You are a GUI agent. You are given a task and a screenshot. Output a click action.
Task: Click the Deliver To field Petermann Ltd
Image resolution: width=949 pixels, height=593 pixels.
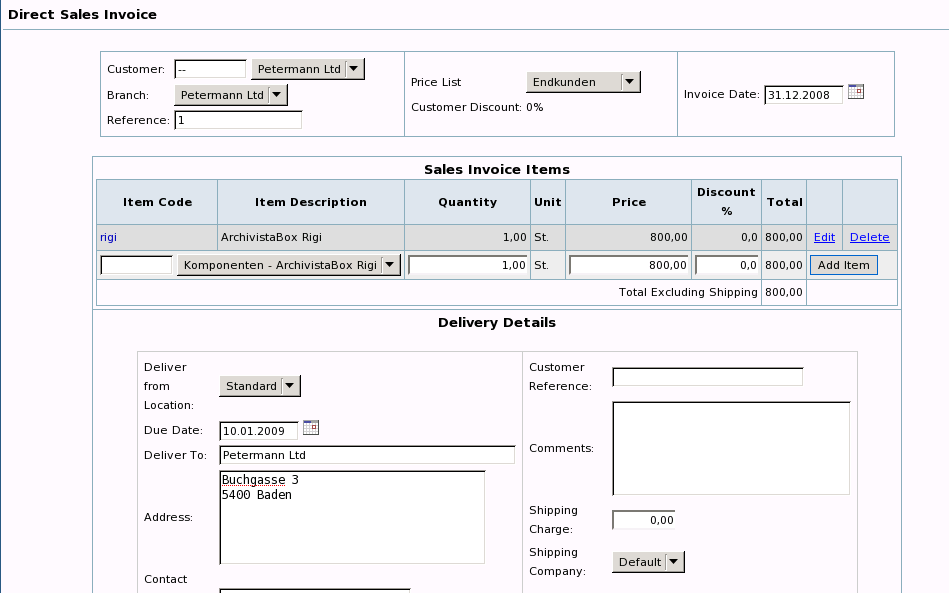point(367,455)
